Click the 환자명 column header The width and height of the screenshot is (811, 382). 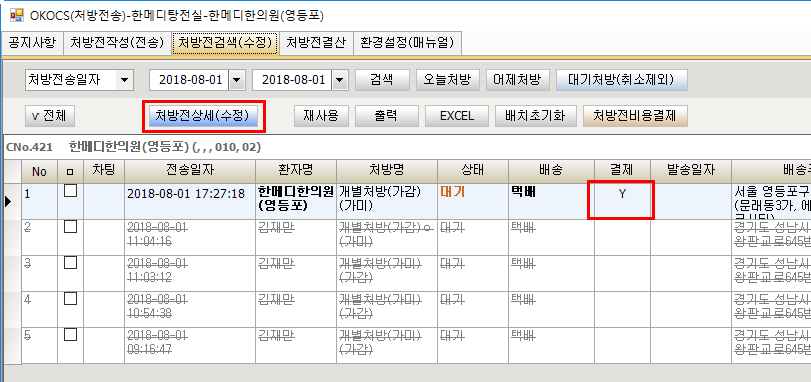pyautogui.click(x=296, y=172)
